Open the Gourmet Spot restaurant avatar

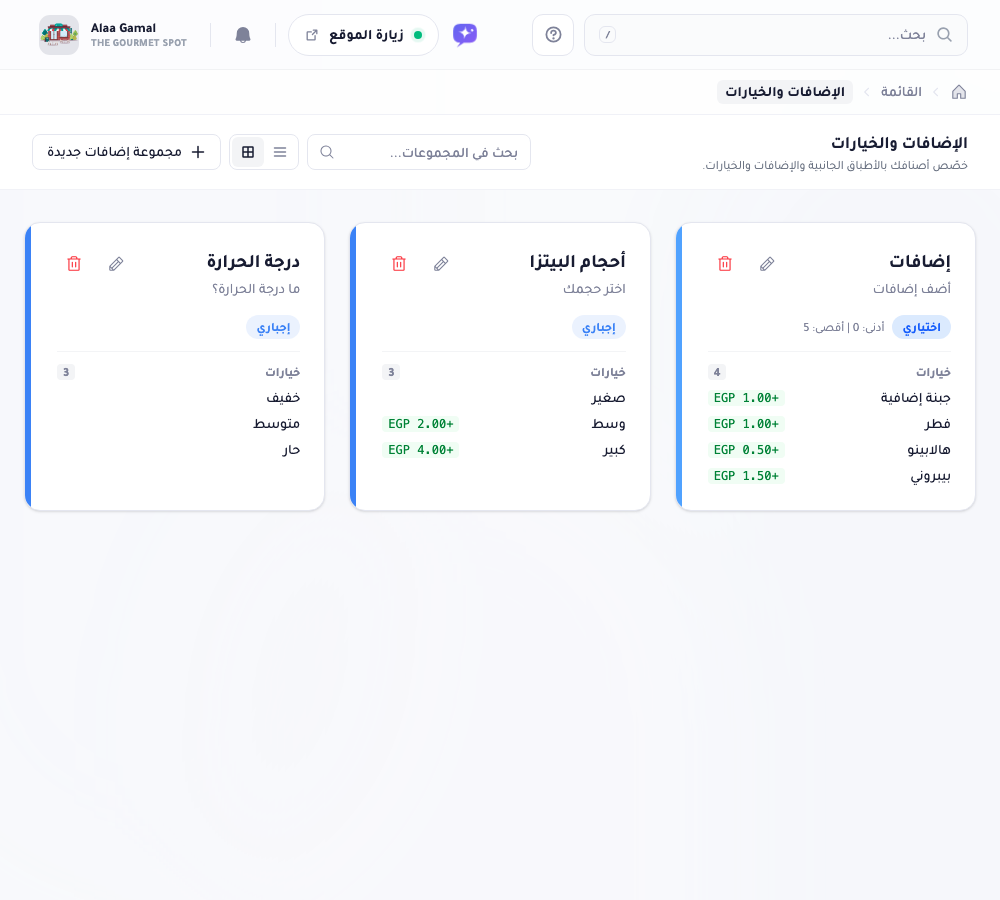pos(59,35)
